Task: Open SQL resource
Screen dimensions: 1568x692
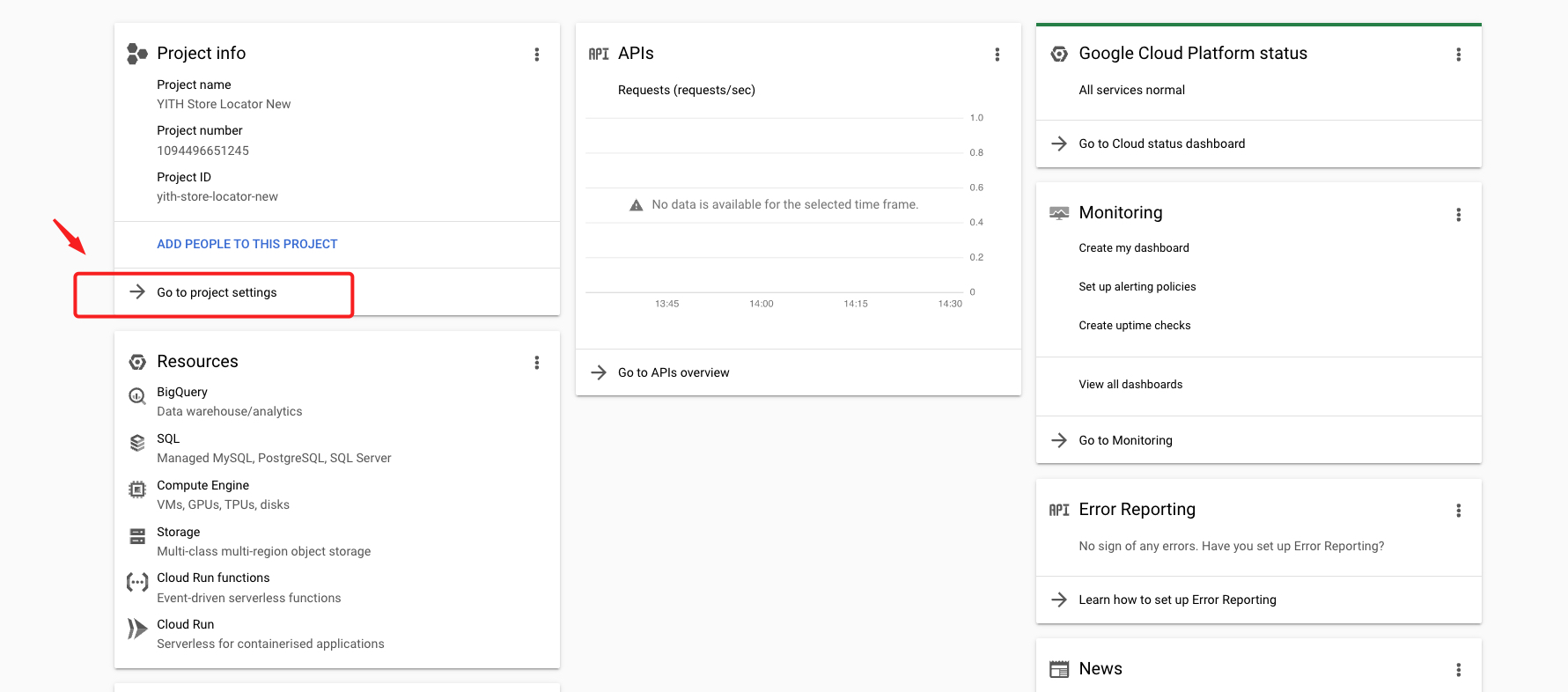Action: 168,438
